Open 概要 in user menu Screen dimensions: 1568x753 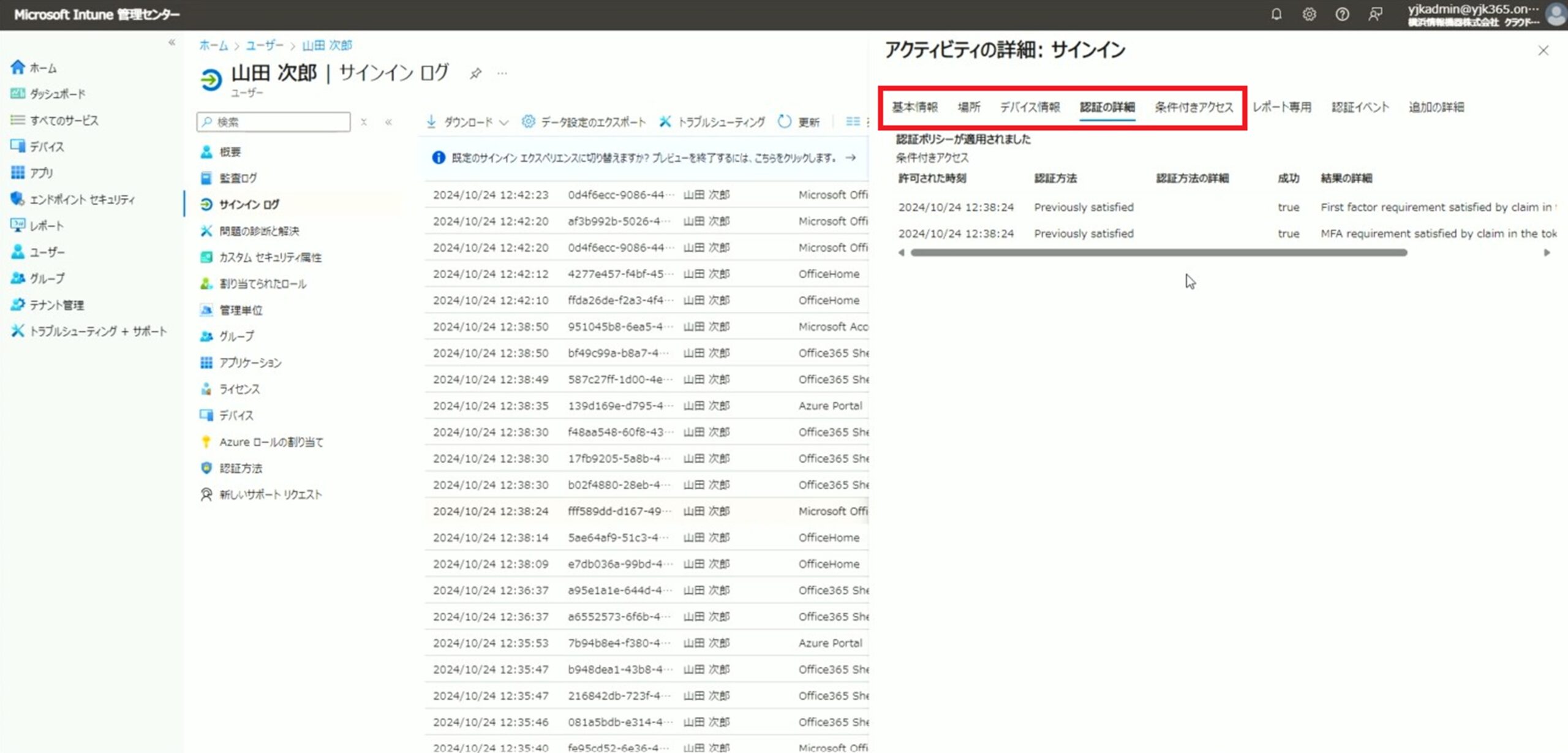[221, 152]
